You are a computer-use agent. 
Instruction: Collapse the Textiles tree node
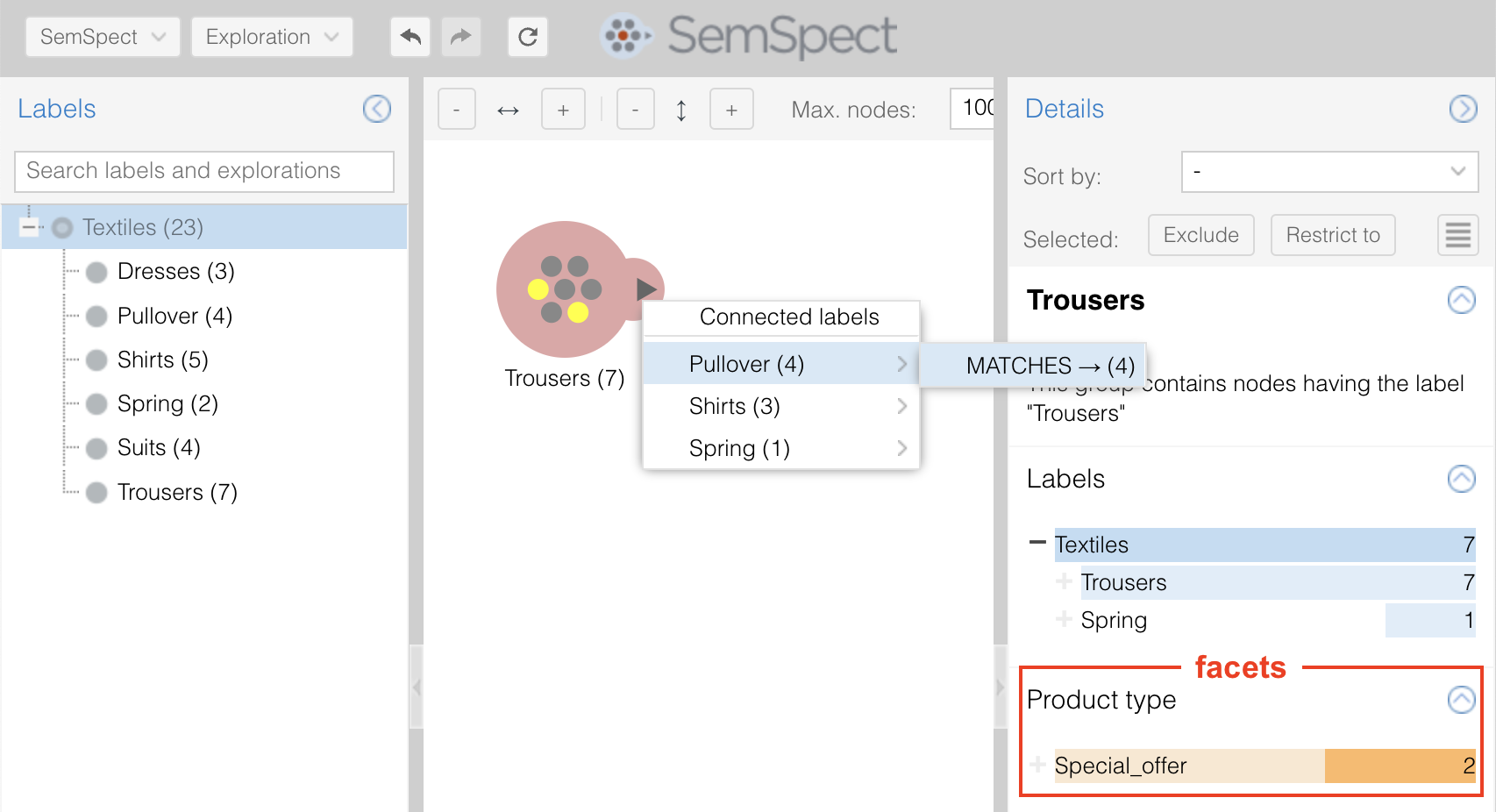[29, 228]
